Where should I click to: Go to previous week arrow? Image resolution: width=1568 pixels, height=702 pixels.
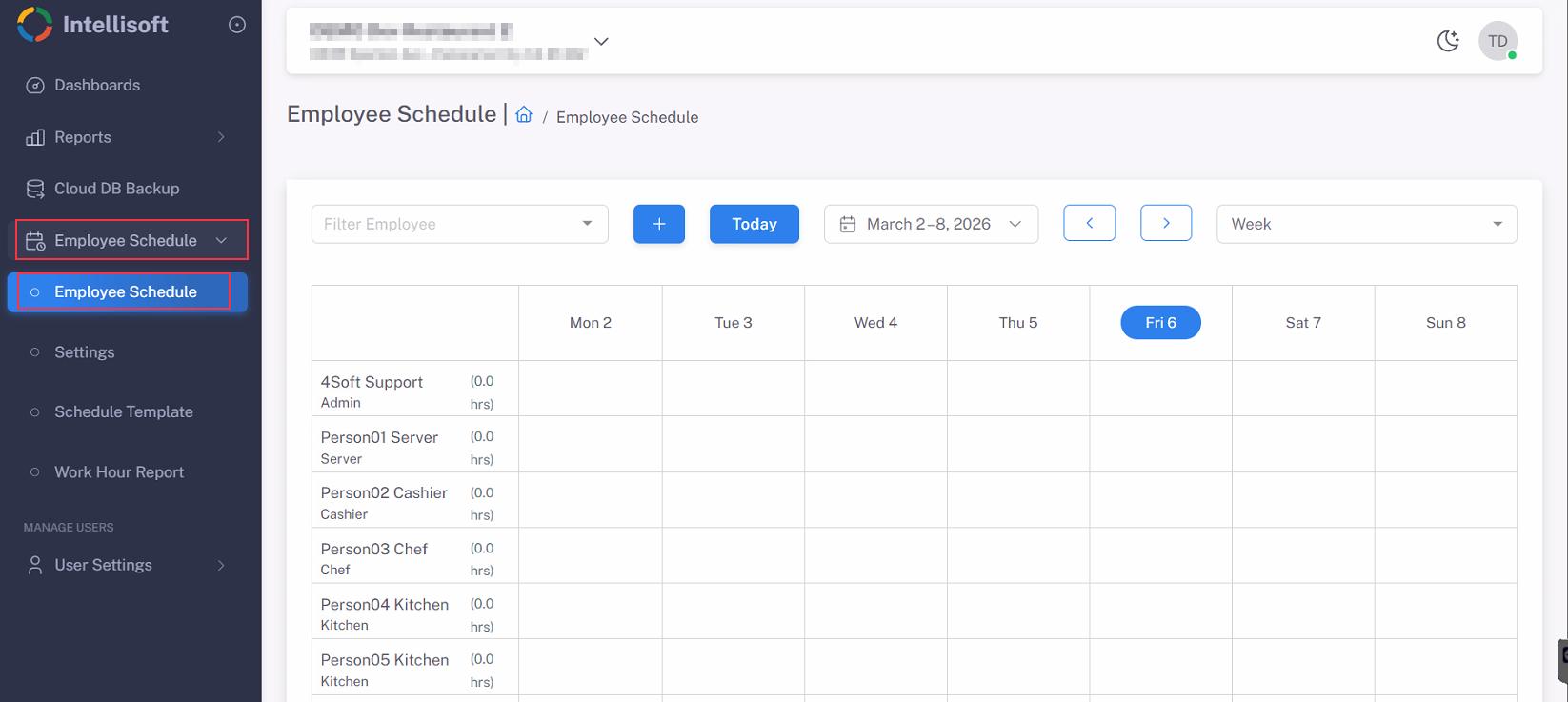click(1090, 223)
